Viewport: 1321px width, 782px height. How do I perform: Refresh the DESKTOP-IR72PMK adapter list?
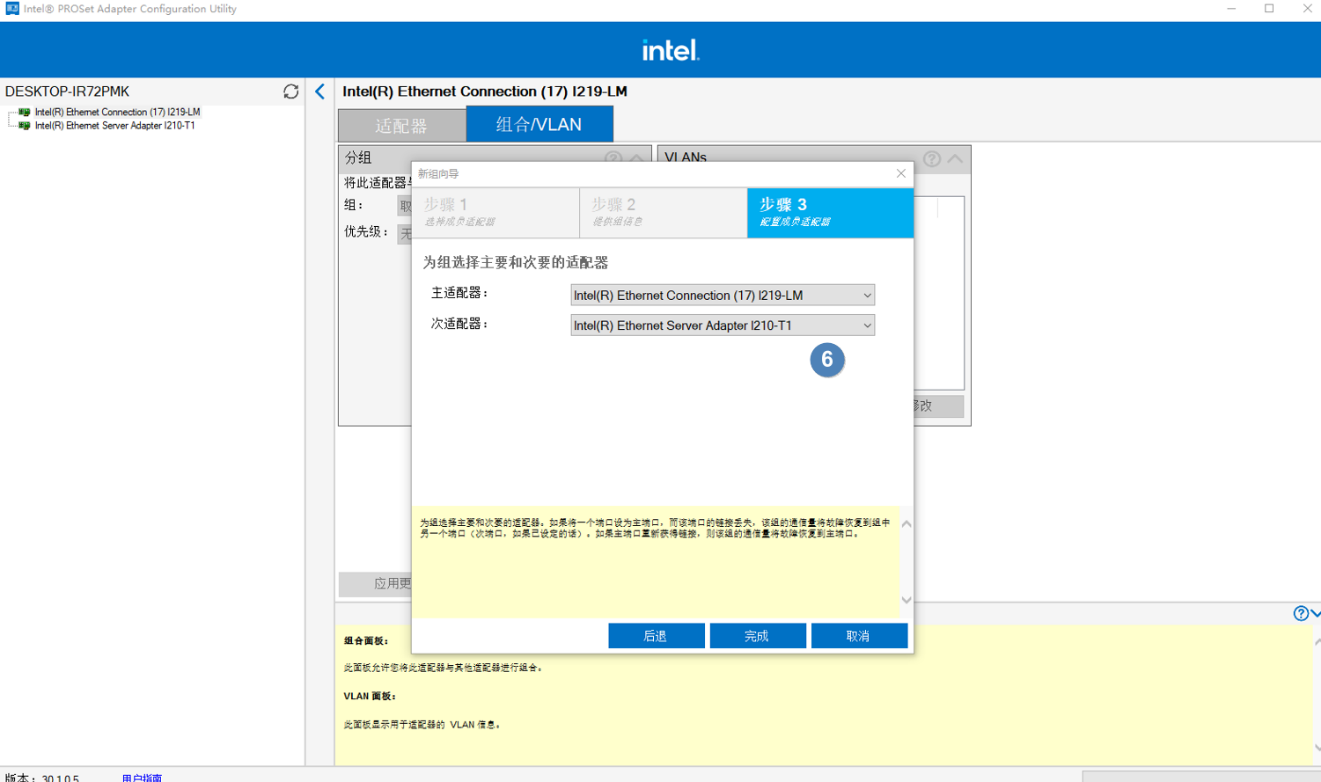291,91
